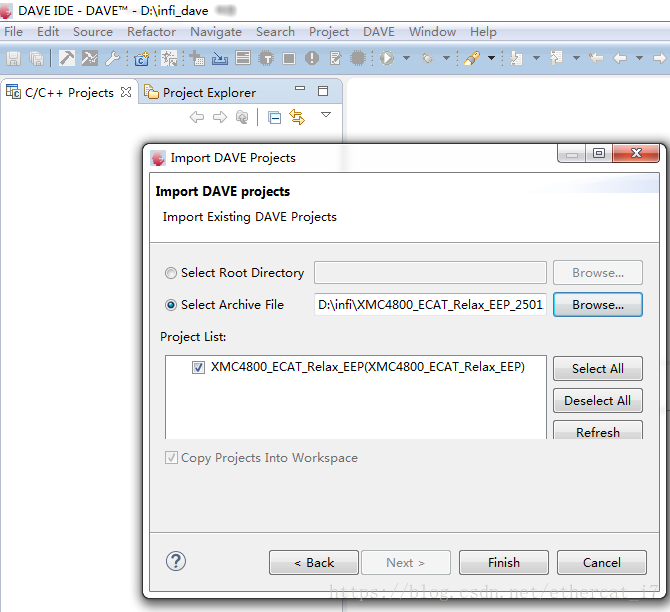Select the Select Root Directory radio button
Viewport: 670px width, 612px height.
[x=170, y=273]
